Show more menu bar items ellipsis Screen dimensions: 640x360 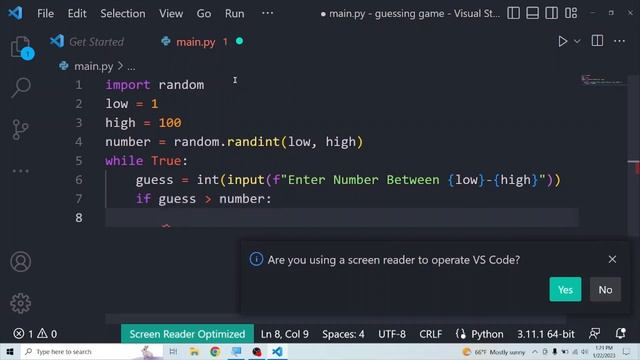267,13
